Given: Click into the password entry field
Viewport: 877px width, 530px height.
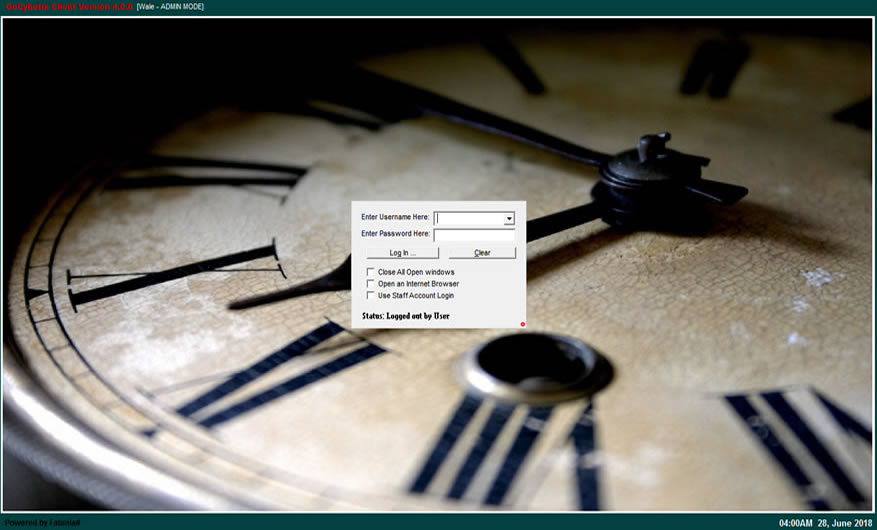Looking at the screenshot, I should [x=474, y=235].
